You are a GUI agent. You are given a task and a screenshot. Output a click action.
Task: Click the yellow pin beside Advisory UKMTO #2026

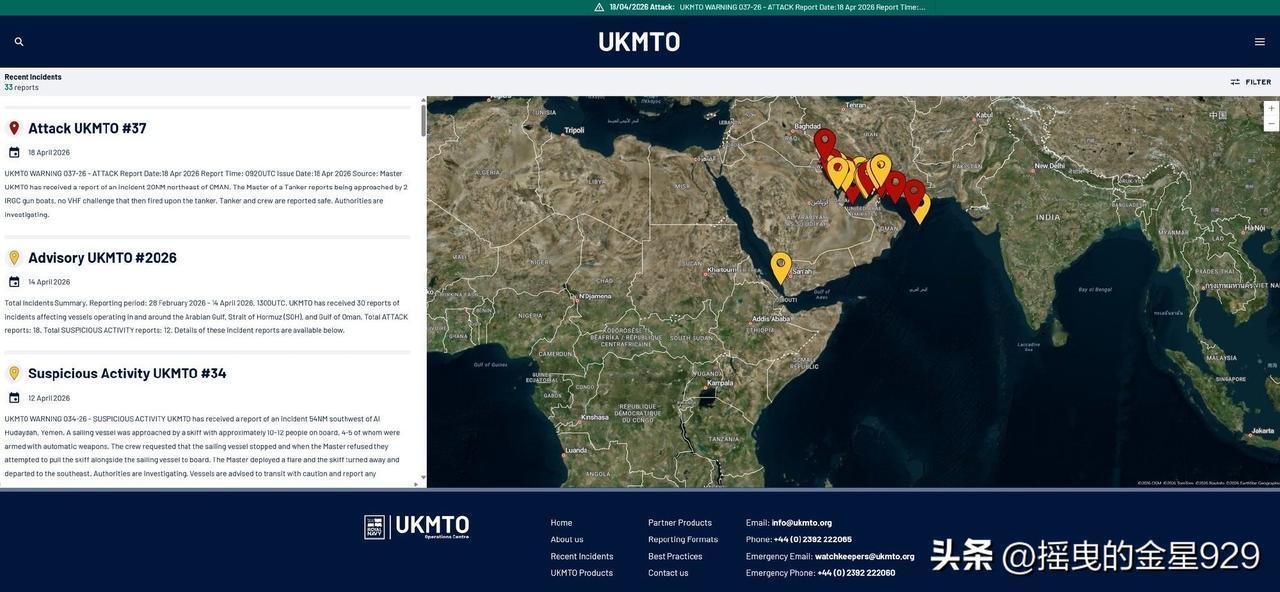14,257
